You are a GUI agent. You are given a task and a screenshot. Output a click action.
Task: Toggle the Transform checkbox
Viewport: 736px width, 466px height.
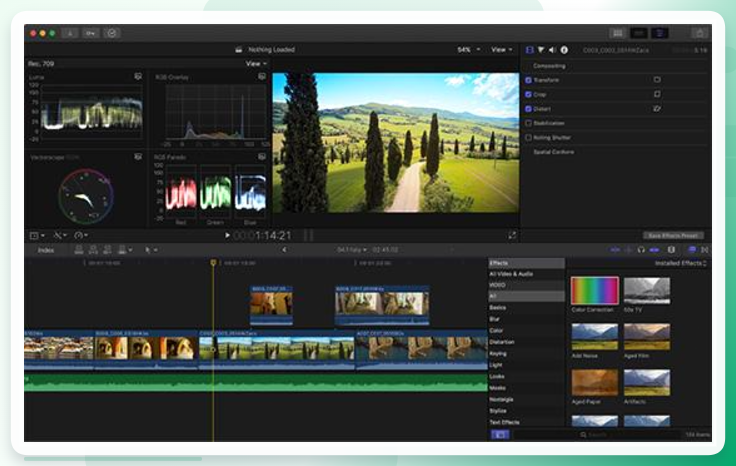coord(528,80)
